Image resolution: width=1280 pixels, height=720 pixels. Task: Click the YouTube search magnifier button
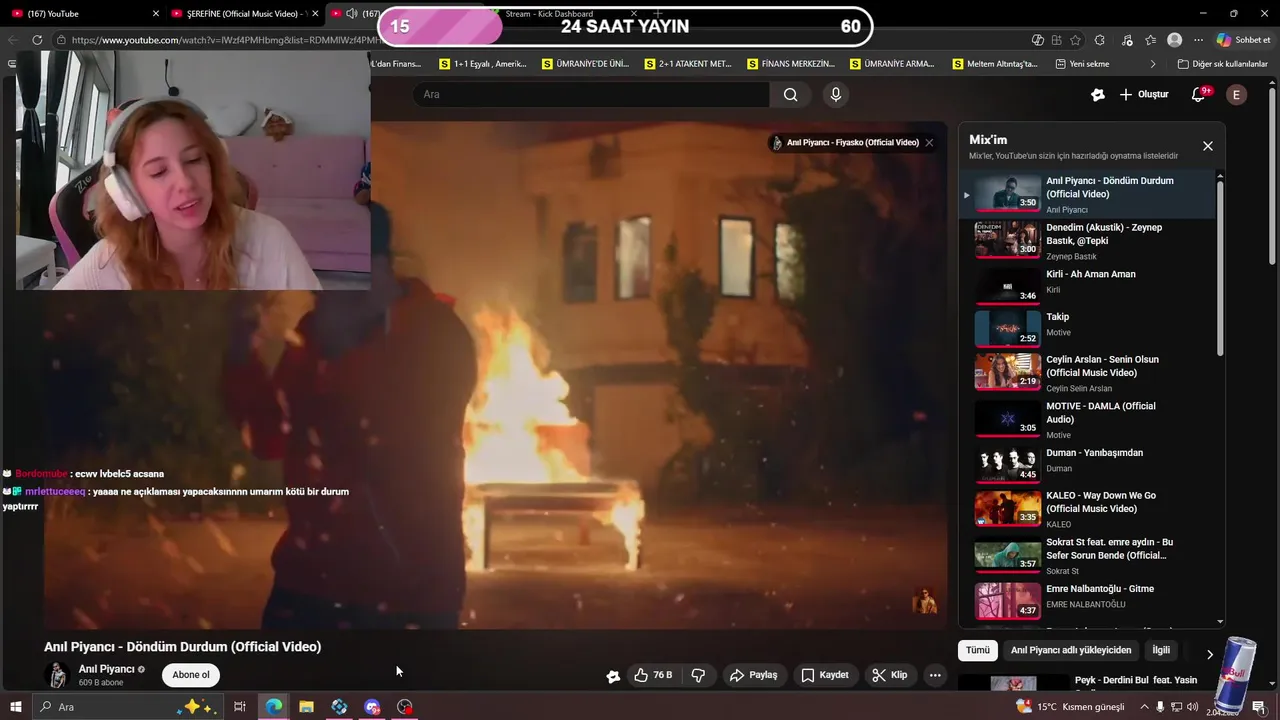(791, 94)
